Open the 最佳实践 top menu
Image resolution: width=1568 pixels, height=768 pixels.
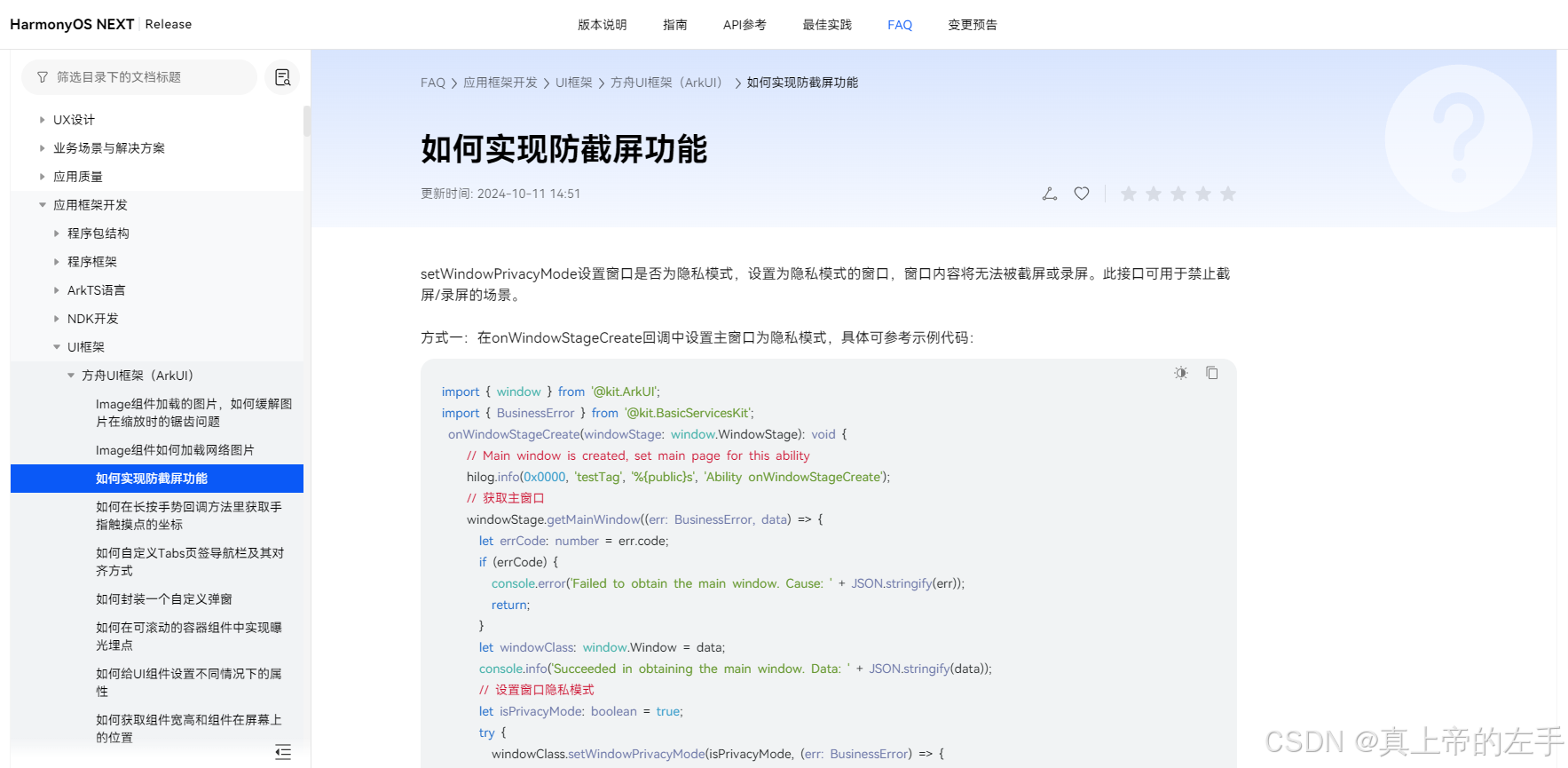pos(827,25)
